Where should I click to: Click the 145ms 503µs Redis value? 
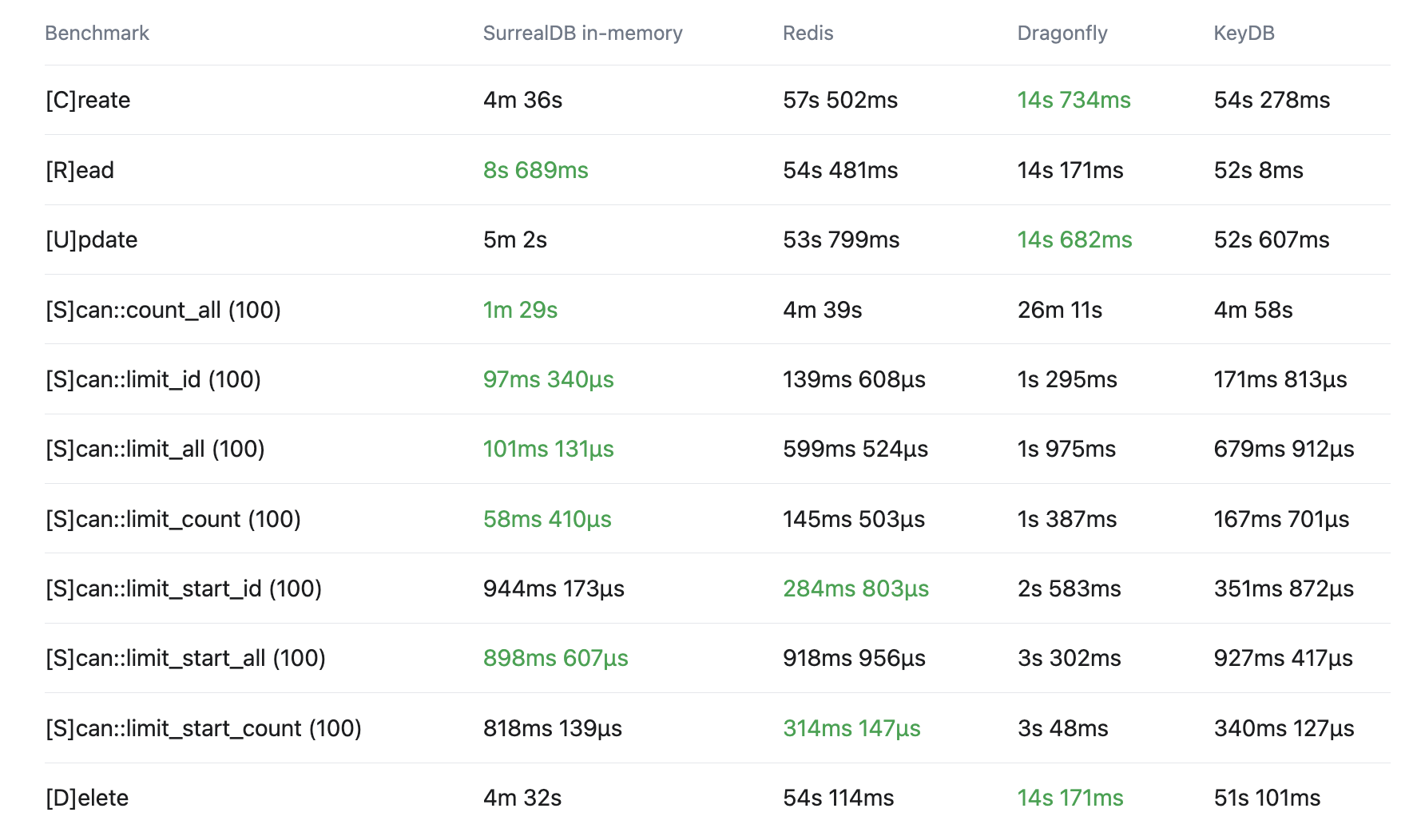(854, 519)
